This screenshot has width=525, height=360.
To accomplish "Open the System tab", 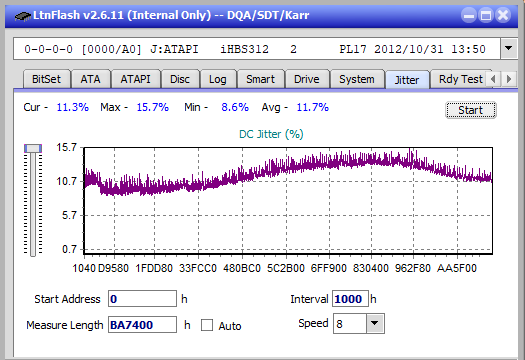I will pyautogui.click(x=357, y=79).
